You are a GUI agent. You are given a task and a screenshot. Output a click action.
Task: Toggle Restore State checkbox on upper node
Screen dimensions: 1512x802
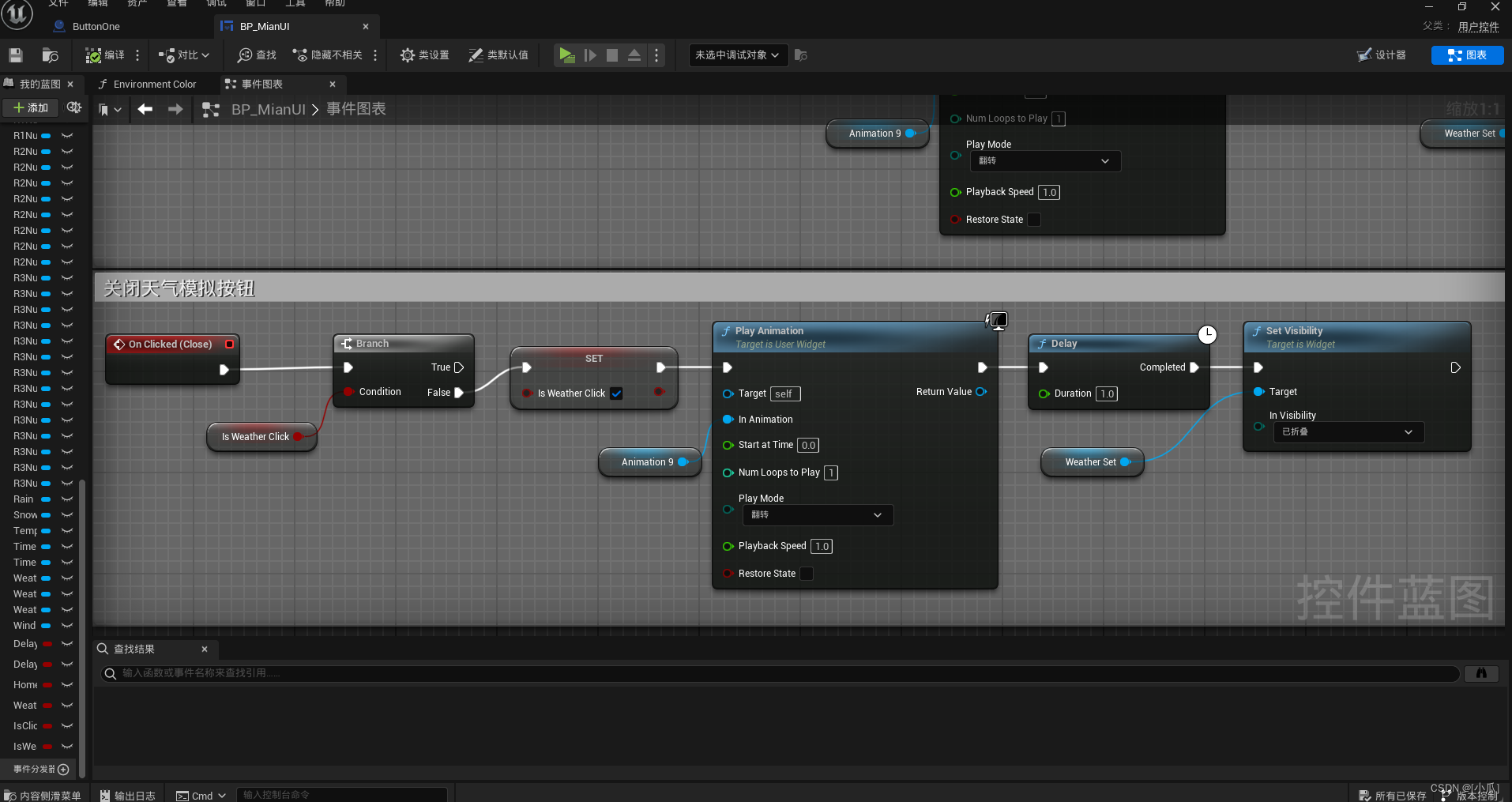(1034, 220)
